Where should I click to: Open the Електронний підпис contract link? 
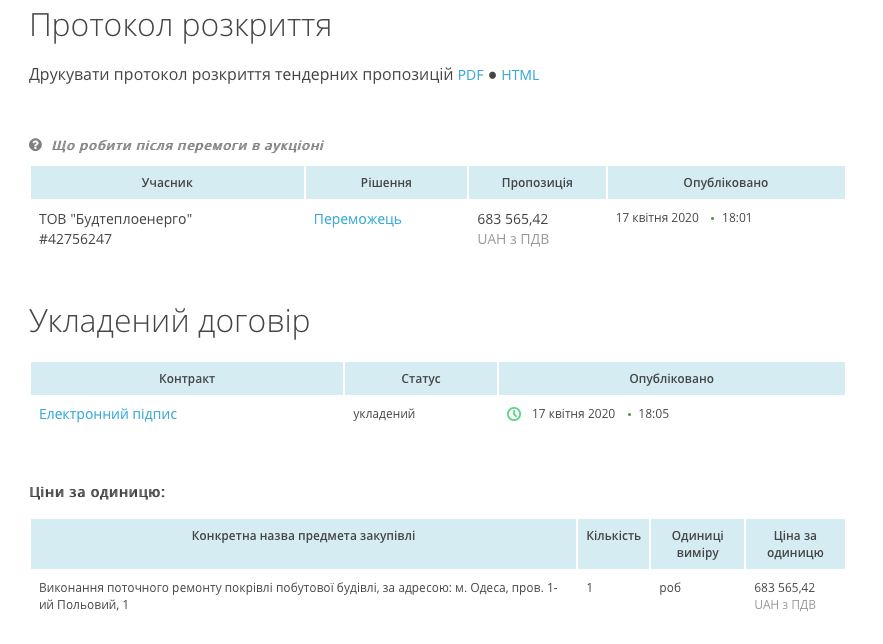click(108, 414)
